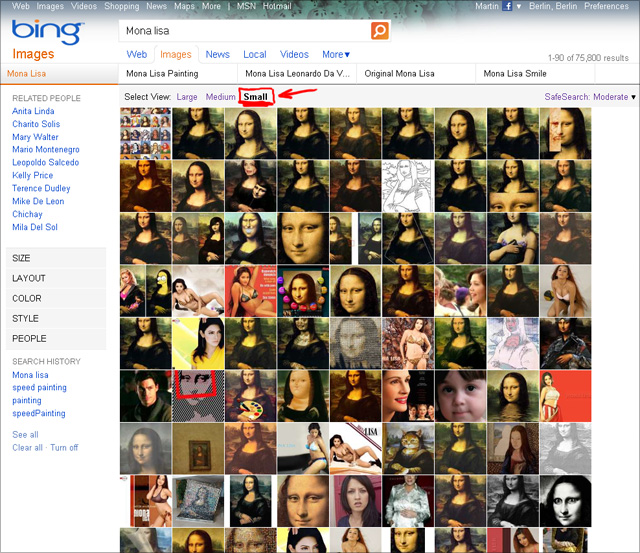Image resolution: width=640 pixels, height=553 pixels.
Task: Expand the SIZE filter
Action: 56,258
